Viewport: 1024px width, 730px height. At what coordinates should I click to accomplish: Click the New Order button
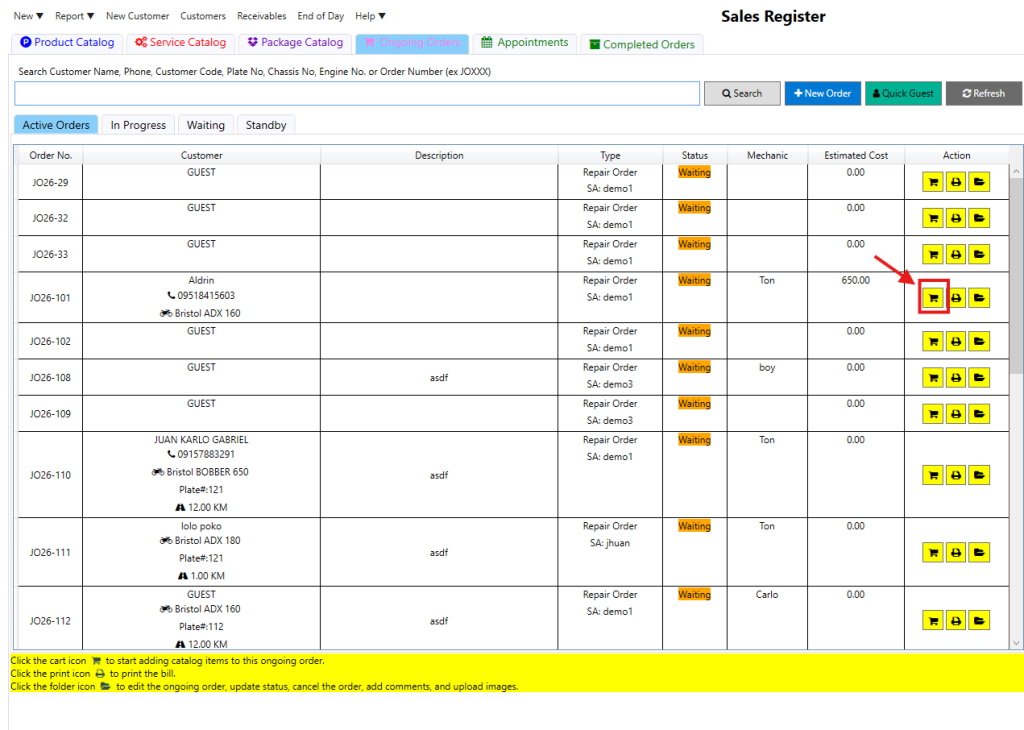click(x=822, y=93)
